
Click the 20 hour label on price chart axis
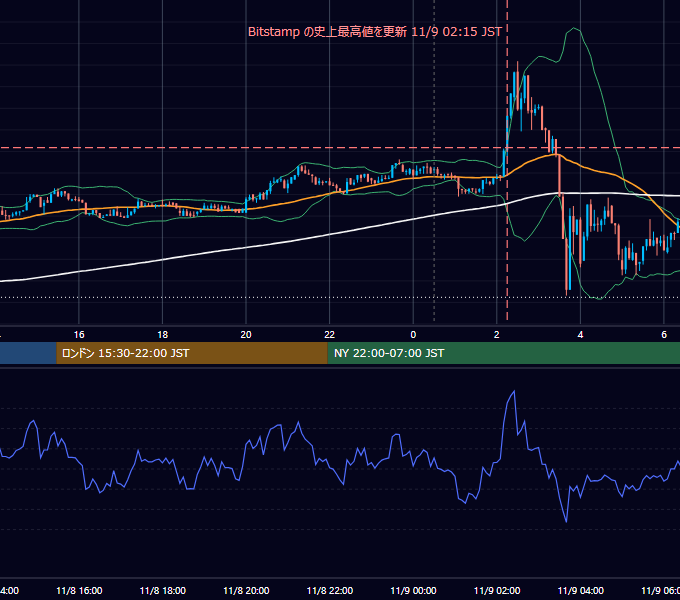[246, 334]
